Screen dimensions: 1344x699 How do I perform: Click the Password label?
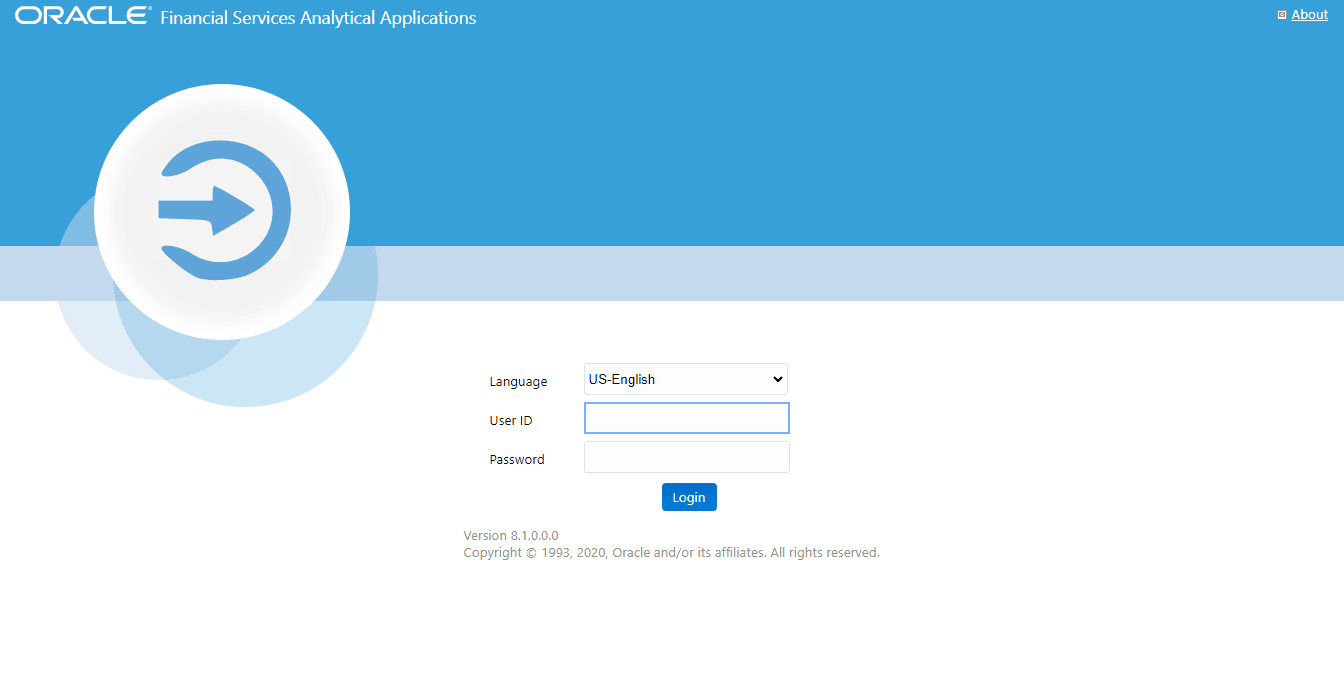(x=517, y=459)
